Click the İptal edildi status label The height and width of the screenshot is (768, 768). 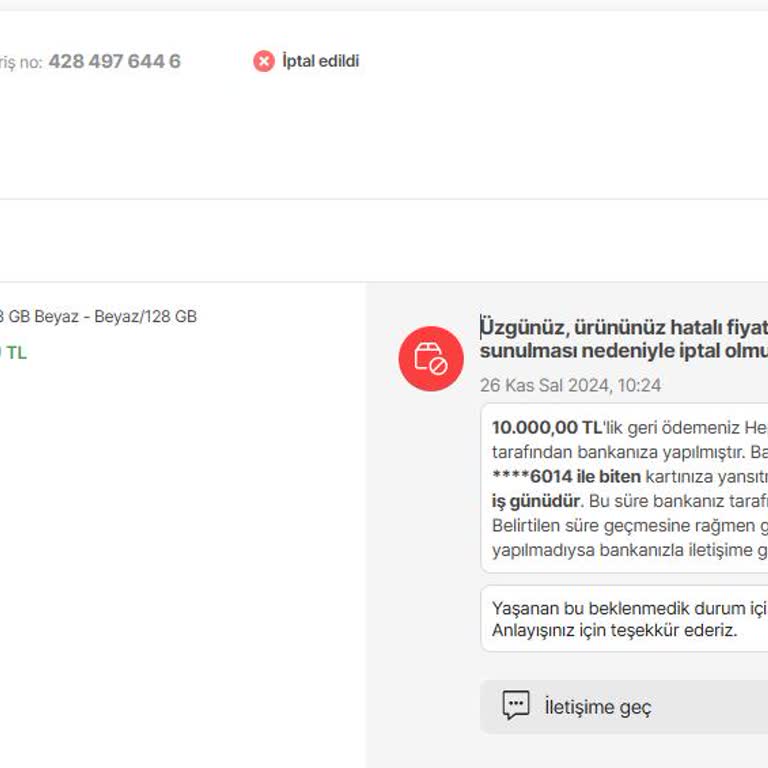[321, 61]
